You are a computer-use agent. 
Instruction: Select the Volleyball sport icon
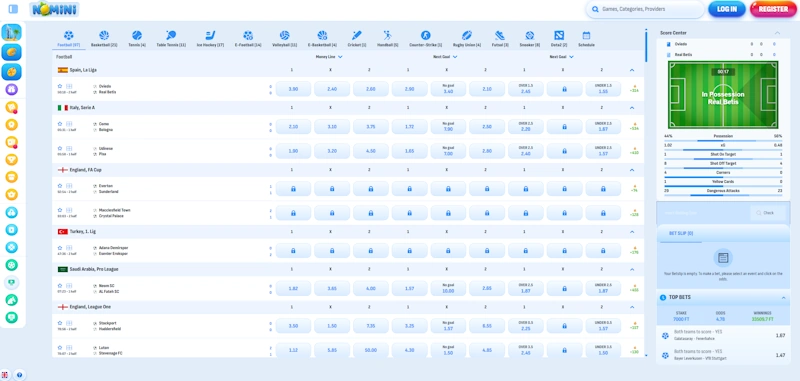[x=285, y=35]
